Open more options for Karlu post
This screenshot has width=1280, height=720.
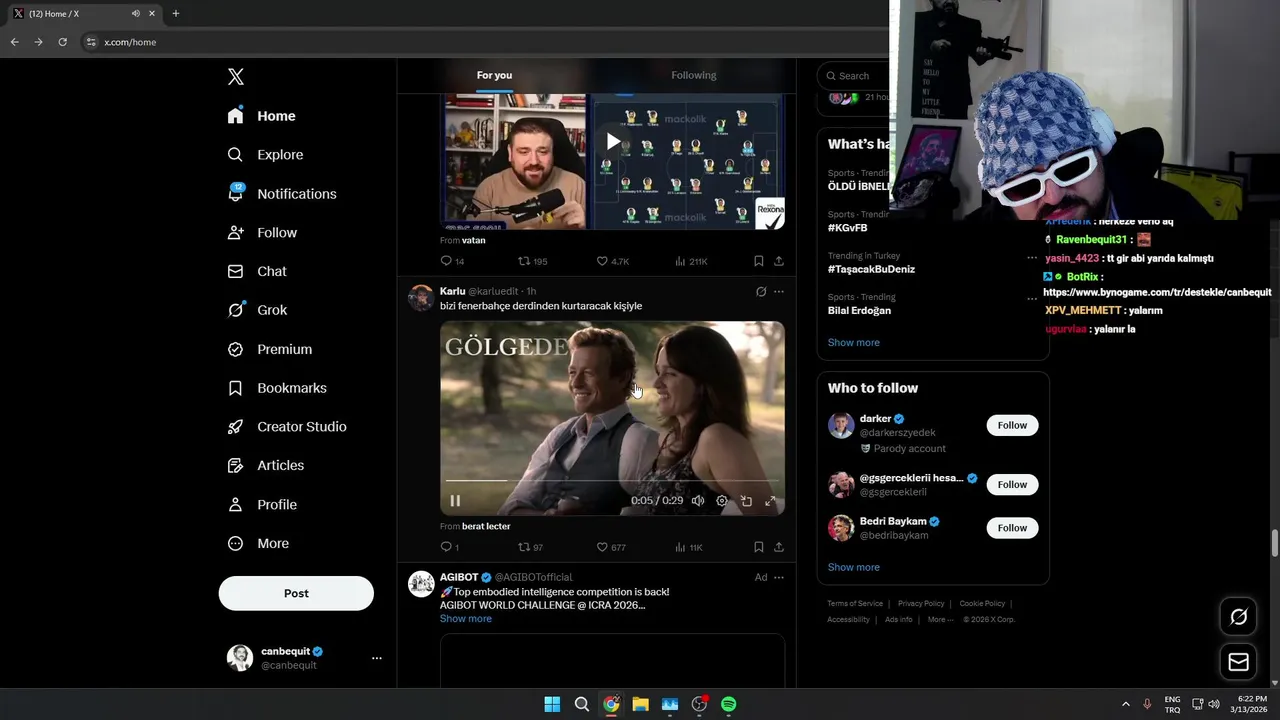779,292
